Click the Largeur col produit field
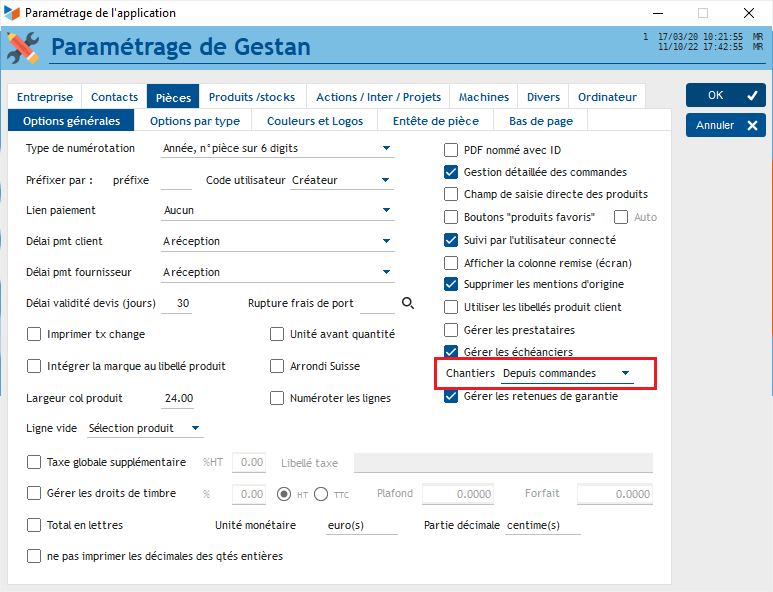Viewport: 773px width, 592px height. coord(178,398)
